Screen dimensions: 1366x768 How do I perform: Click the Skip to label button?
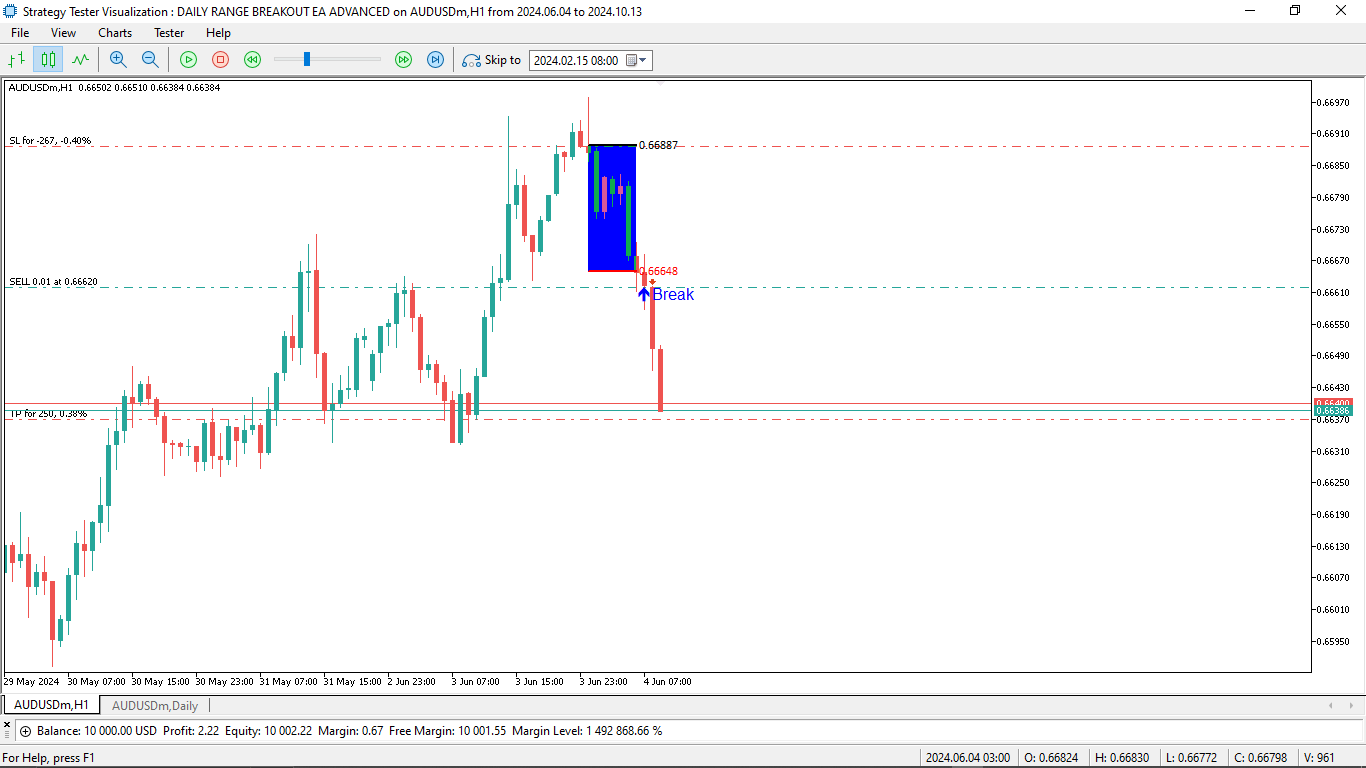(491, 60)
